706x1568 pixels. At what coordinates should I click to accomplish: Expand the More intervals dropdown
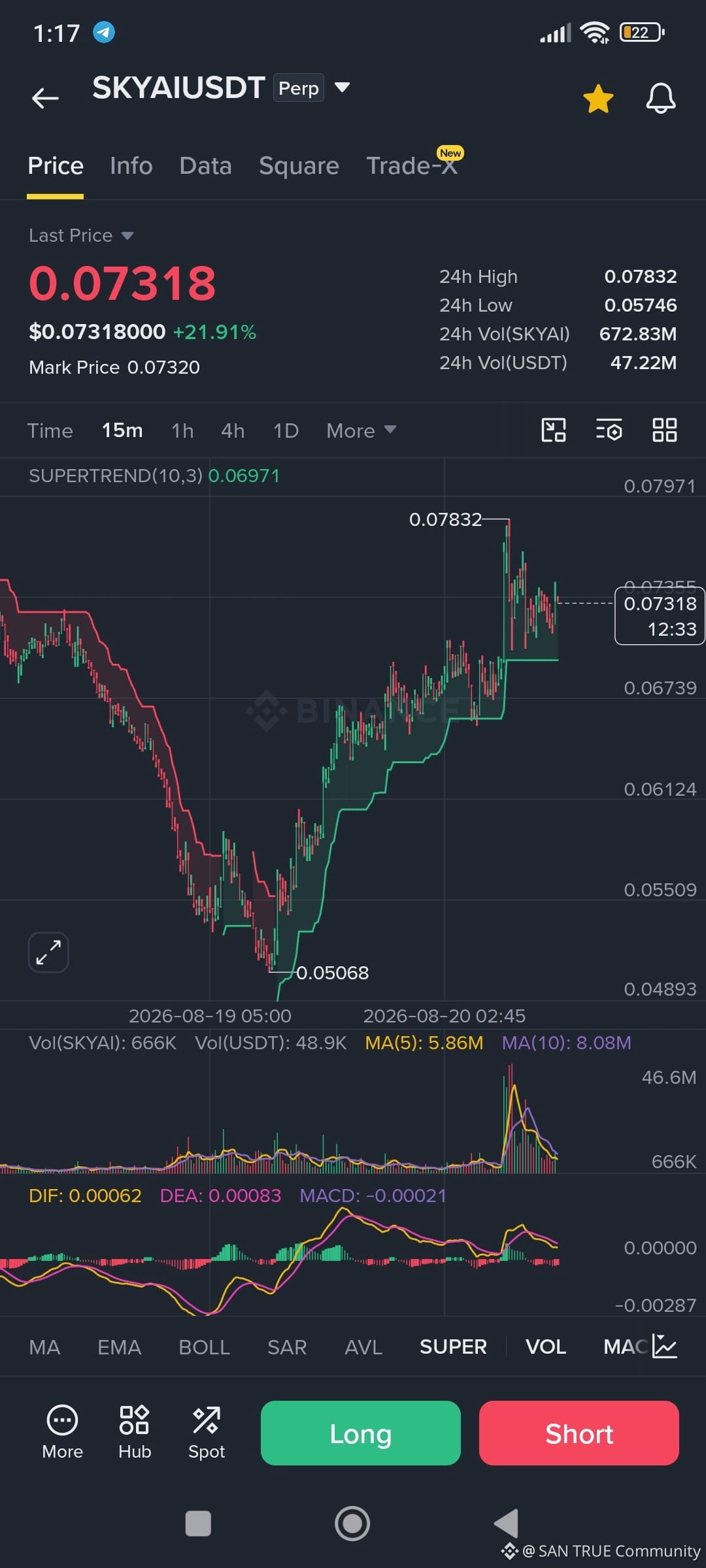pos(361,431)
